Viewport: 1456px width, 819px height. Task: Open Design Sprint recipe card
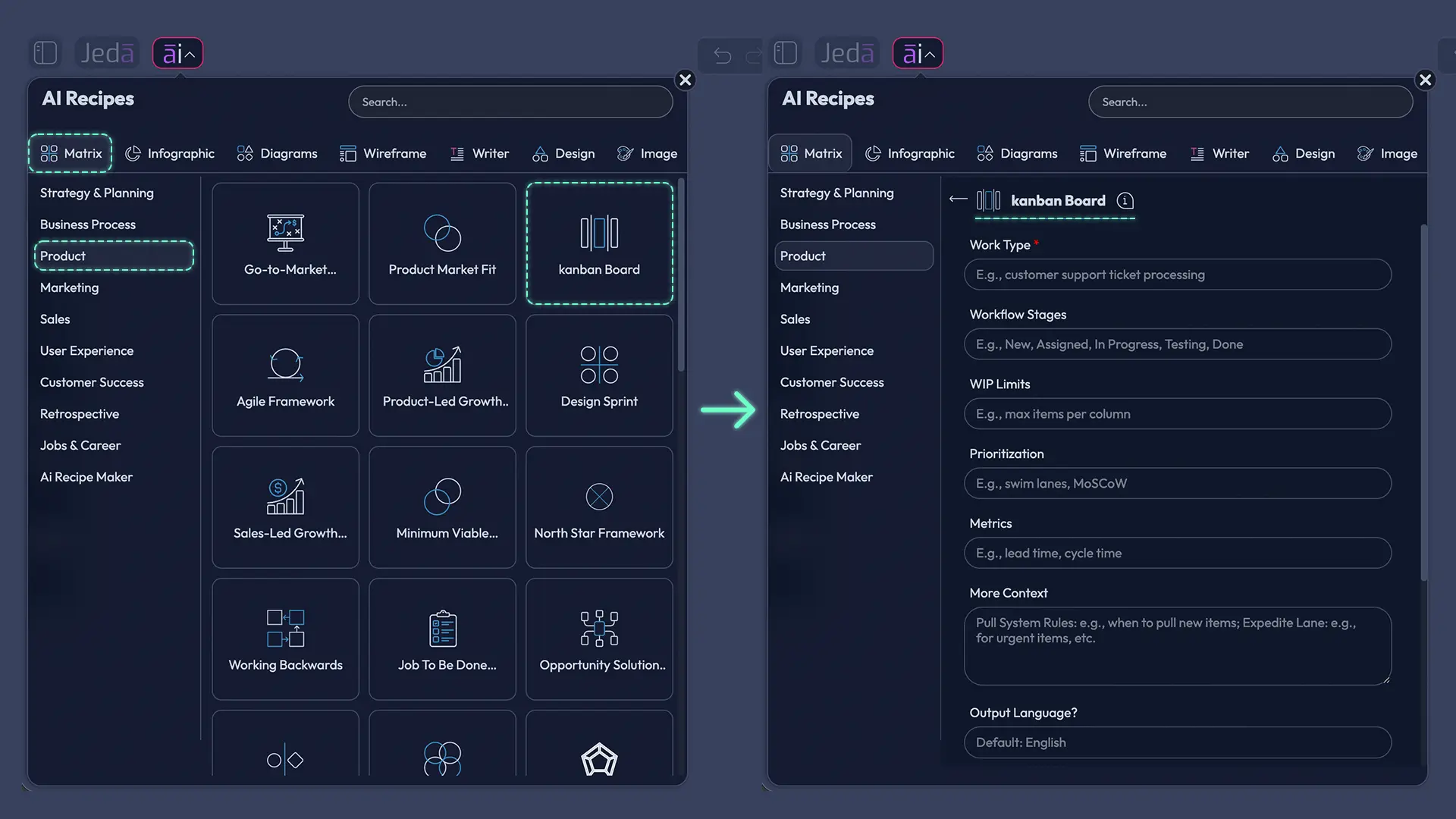tap(599, 375)
